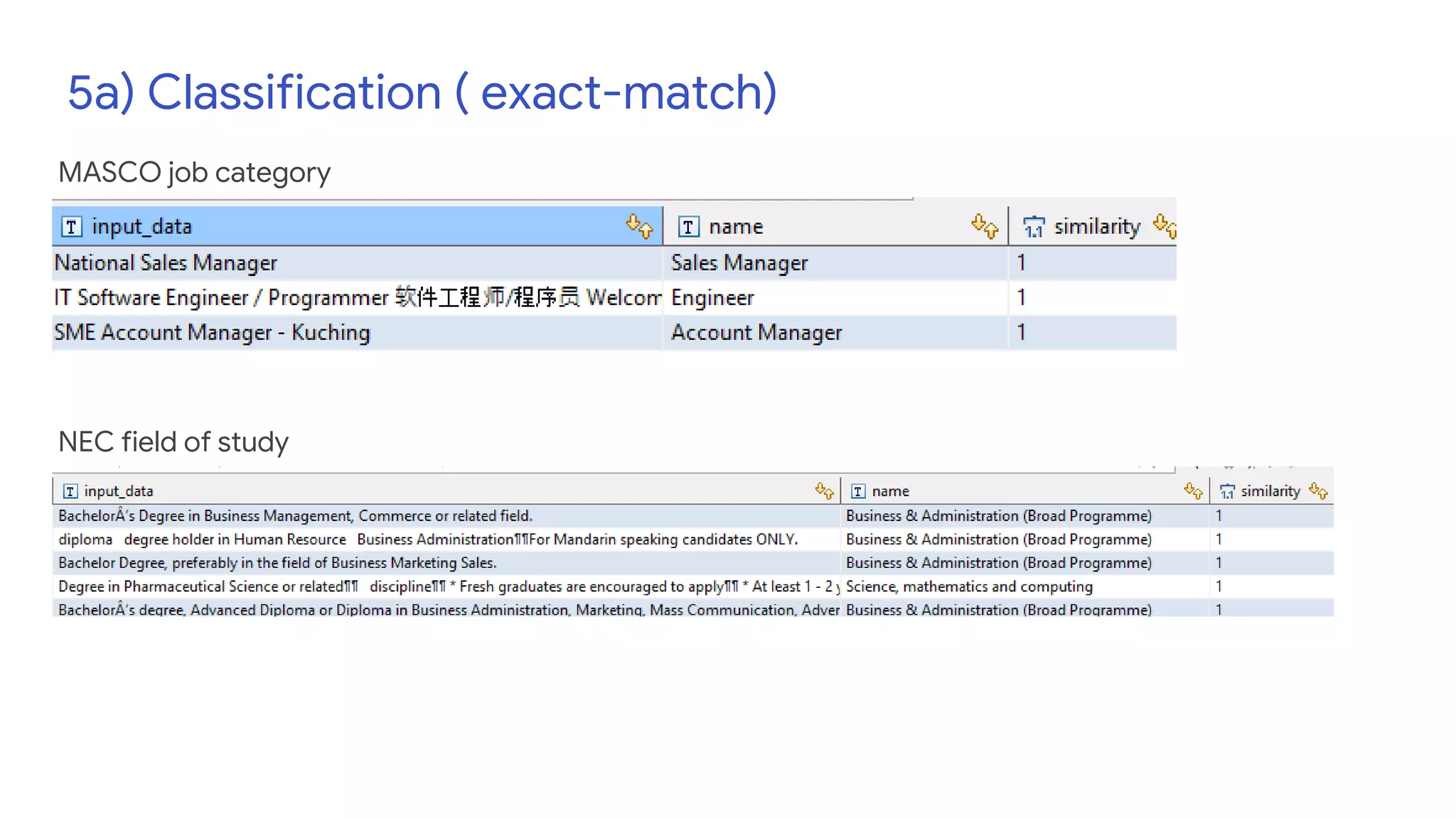Screen dimensions: 1456x819
Task: Select the SME Account Manager - Kuching cell
Action: click(358, 333)
